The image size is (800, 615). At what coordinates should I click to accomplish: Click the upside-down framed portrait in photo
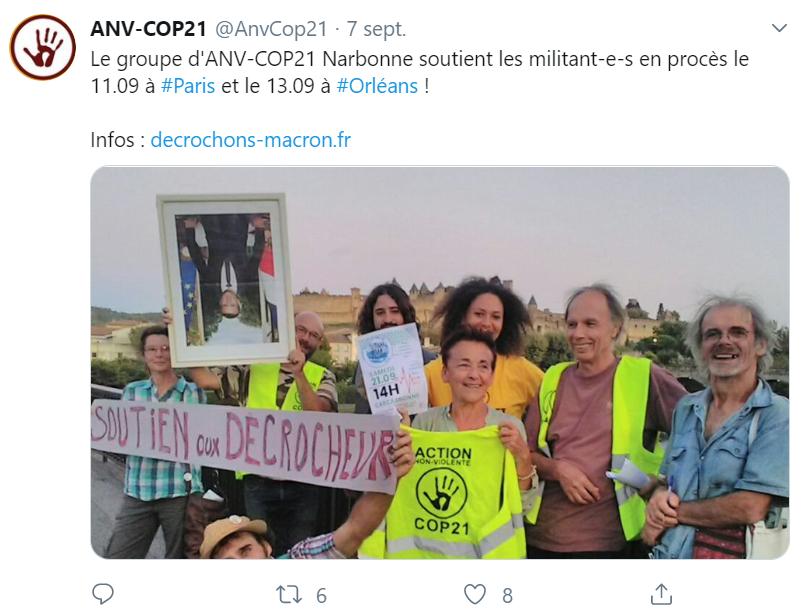pos(227,279)
